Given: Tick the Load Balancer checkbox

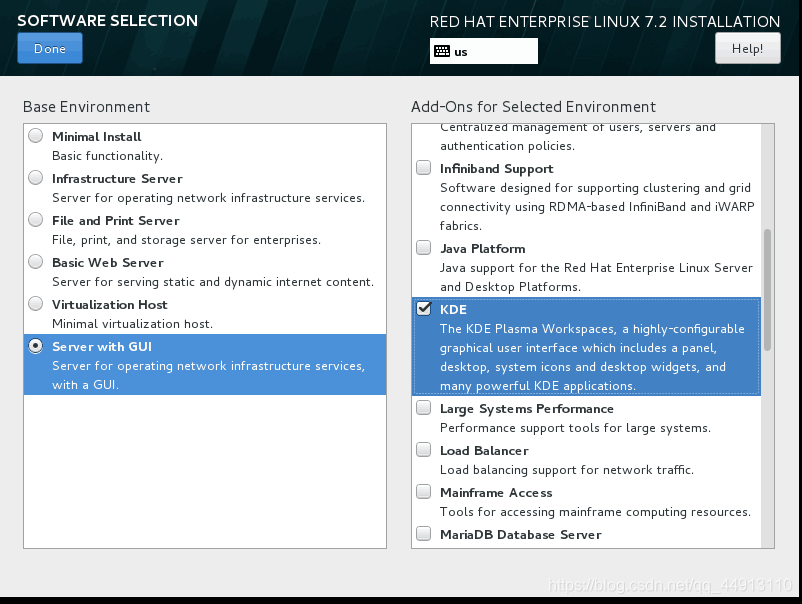Looking at the screenshot, I should tap(424, 450).
